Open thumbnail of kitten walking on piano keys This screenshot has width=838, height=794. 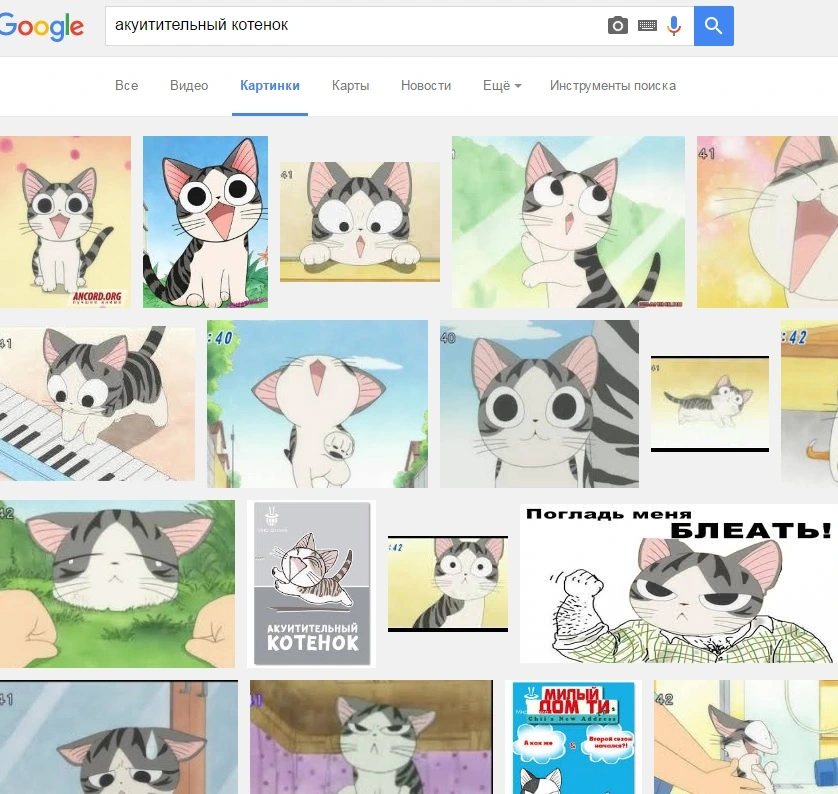[97, 403]
